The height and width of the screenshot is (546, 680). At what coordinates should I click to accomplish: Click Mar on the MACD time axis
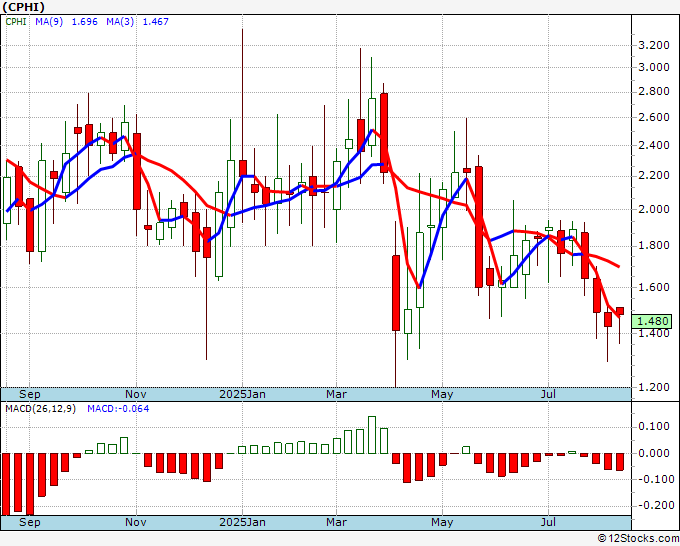click(x=337, y=522)
